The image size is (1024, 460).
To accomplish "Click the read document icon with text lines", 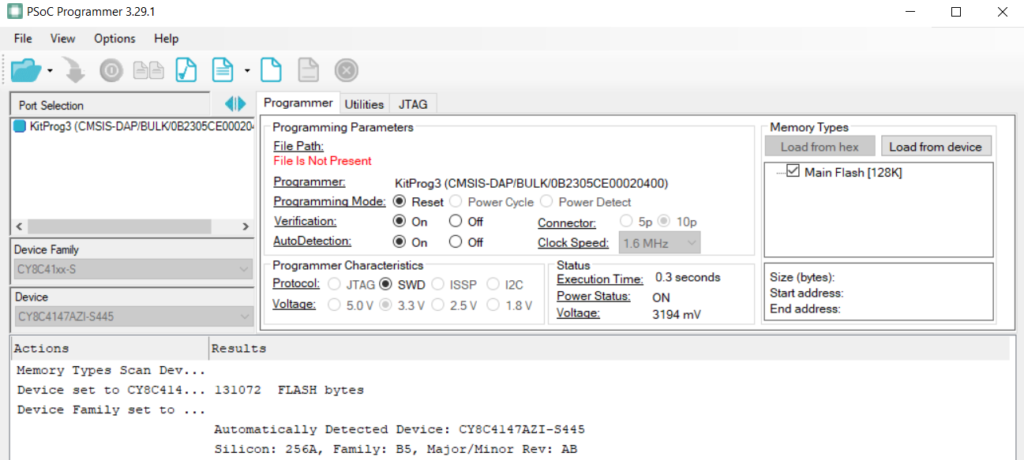I will [x=223, y=70].
